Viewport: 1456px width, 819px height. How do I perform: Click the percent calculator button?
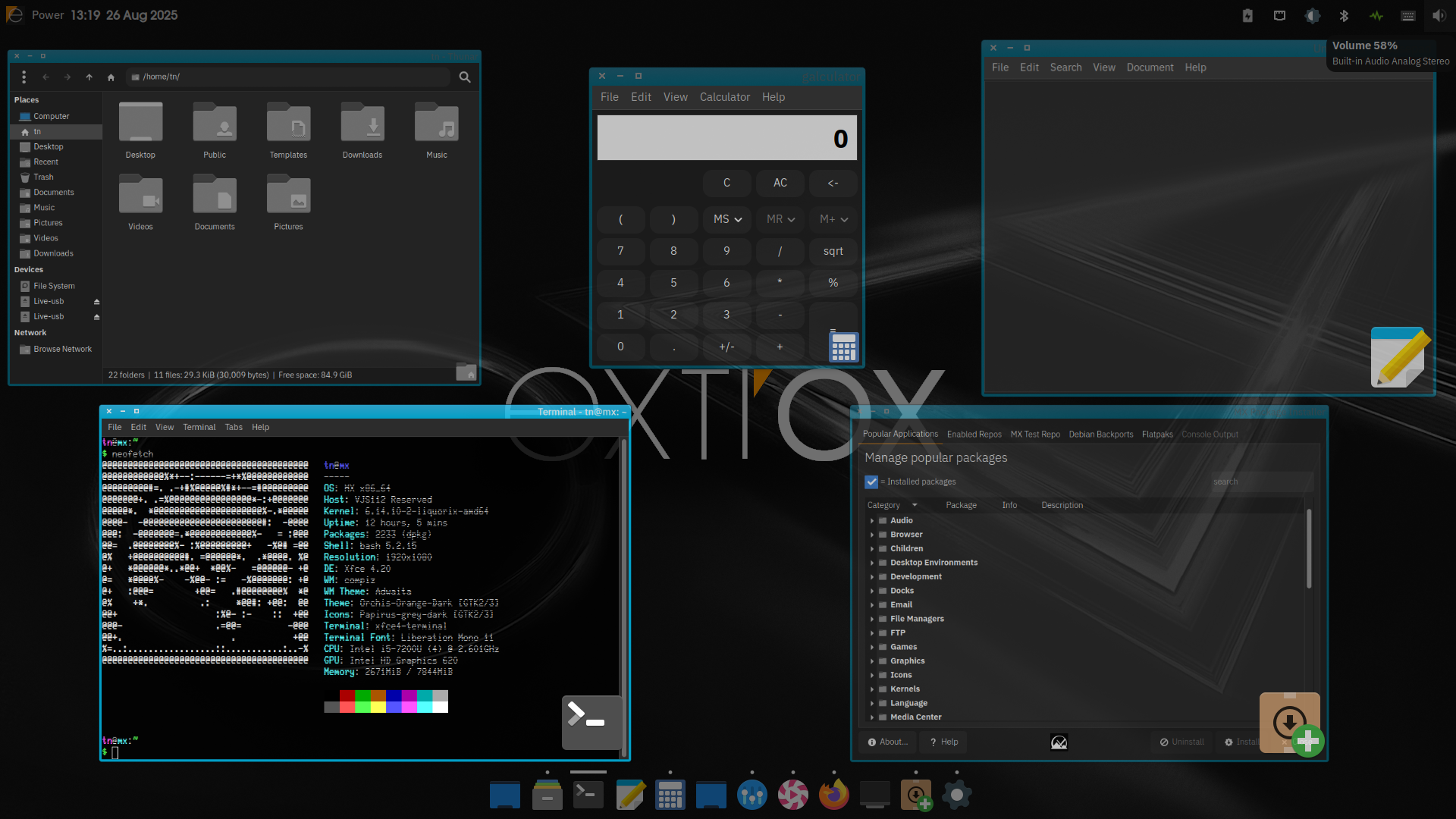[833, 283]
